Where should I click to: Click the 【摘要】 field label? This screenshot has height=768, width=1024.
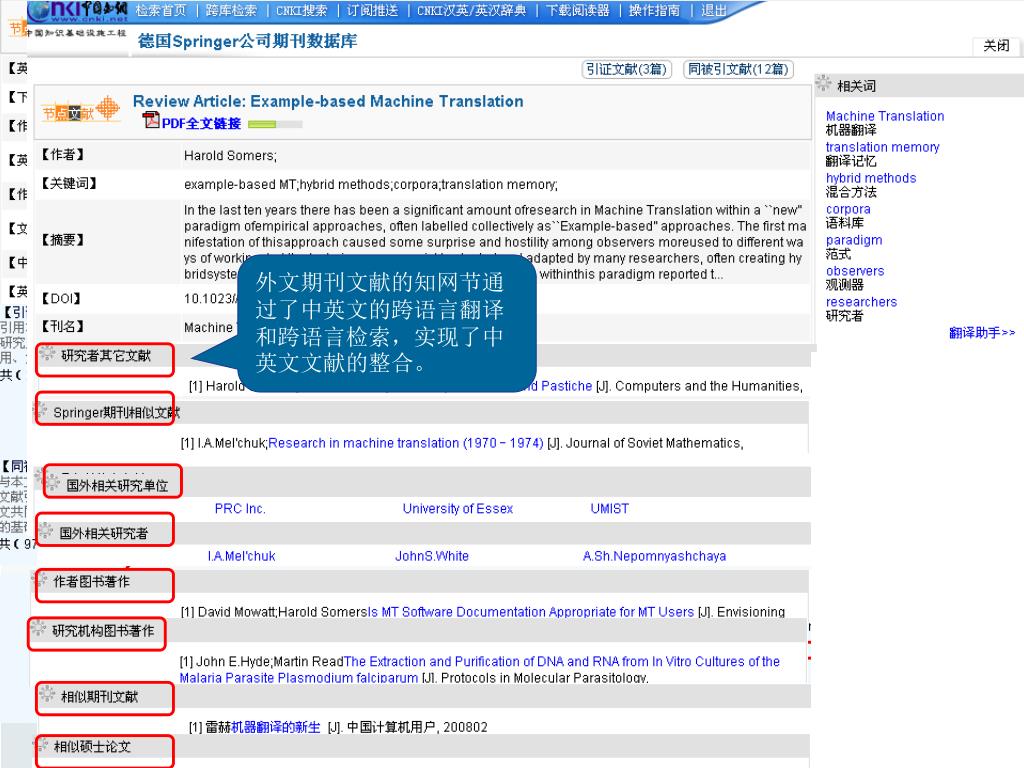[x=63, y=240]
